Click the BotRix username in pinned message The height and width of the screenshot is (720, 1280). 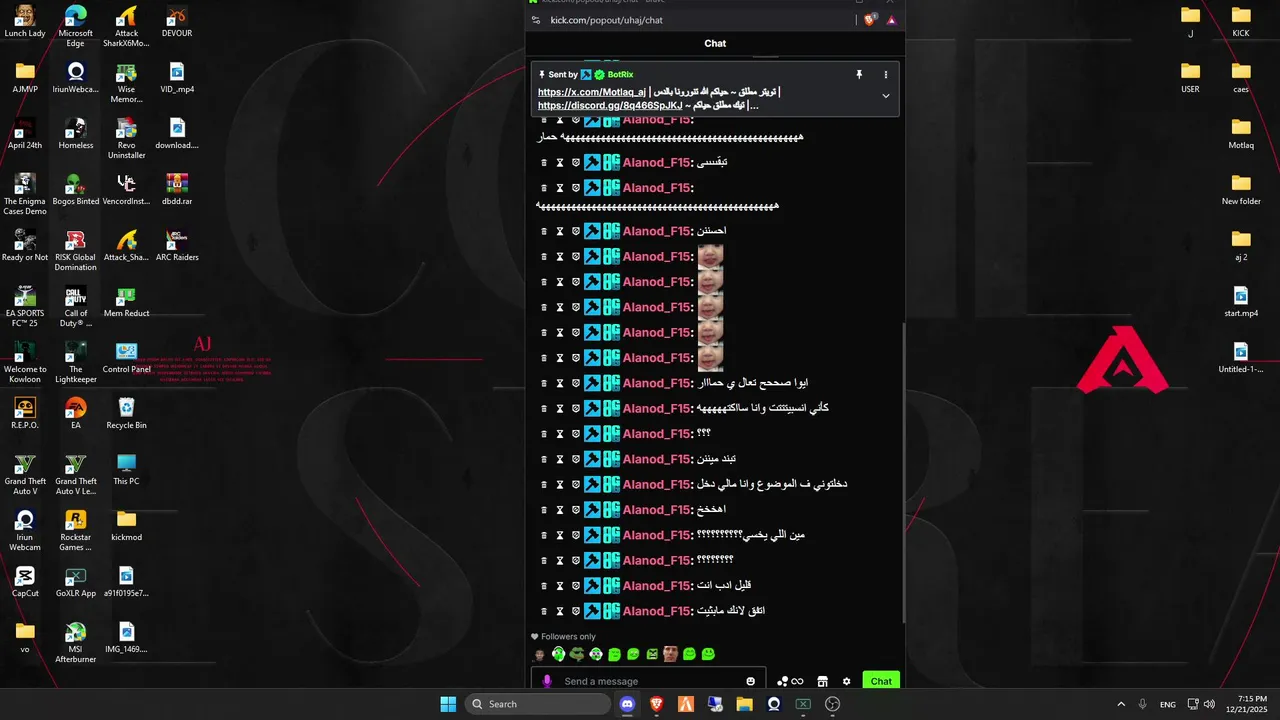[620, 75]
